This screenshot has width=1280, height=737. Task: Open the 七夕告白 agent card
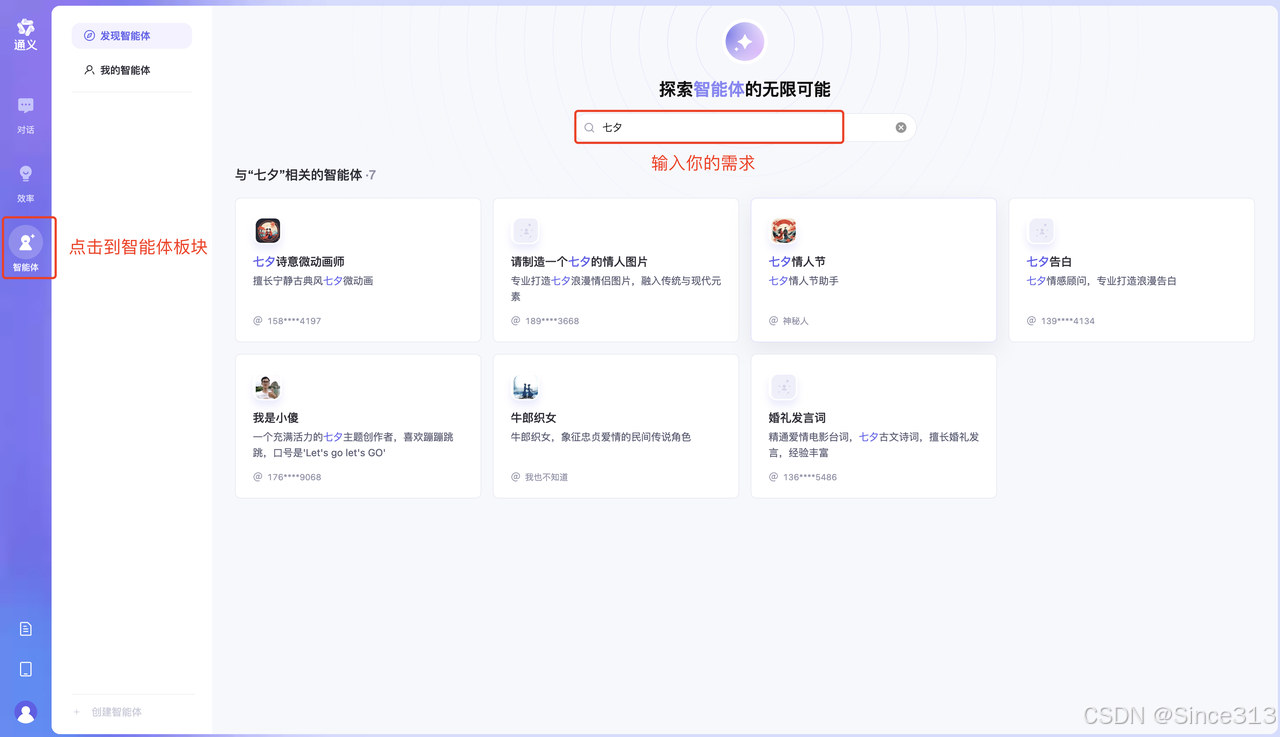point(1131,269)
